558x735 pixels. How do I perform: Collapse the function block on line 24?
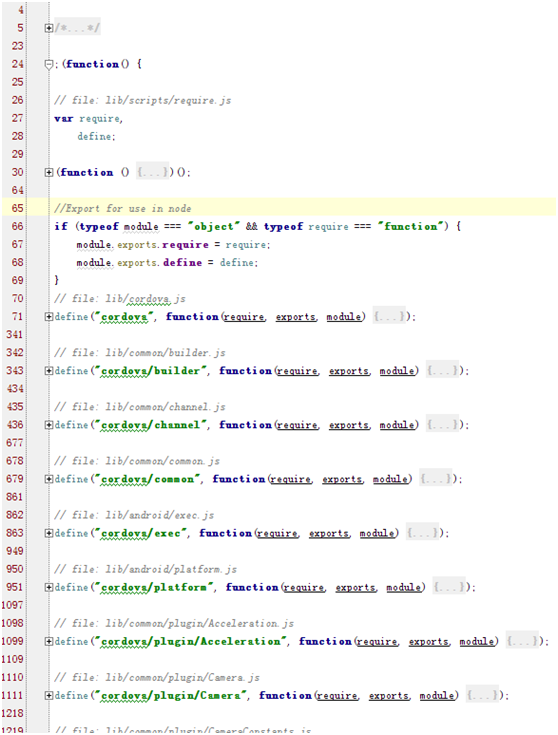(x=49, y=64)
